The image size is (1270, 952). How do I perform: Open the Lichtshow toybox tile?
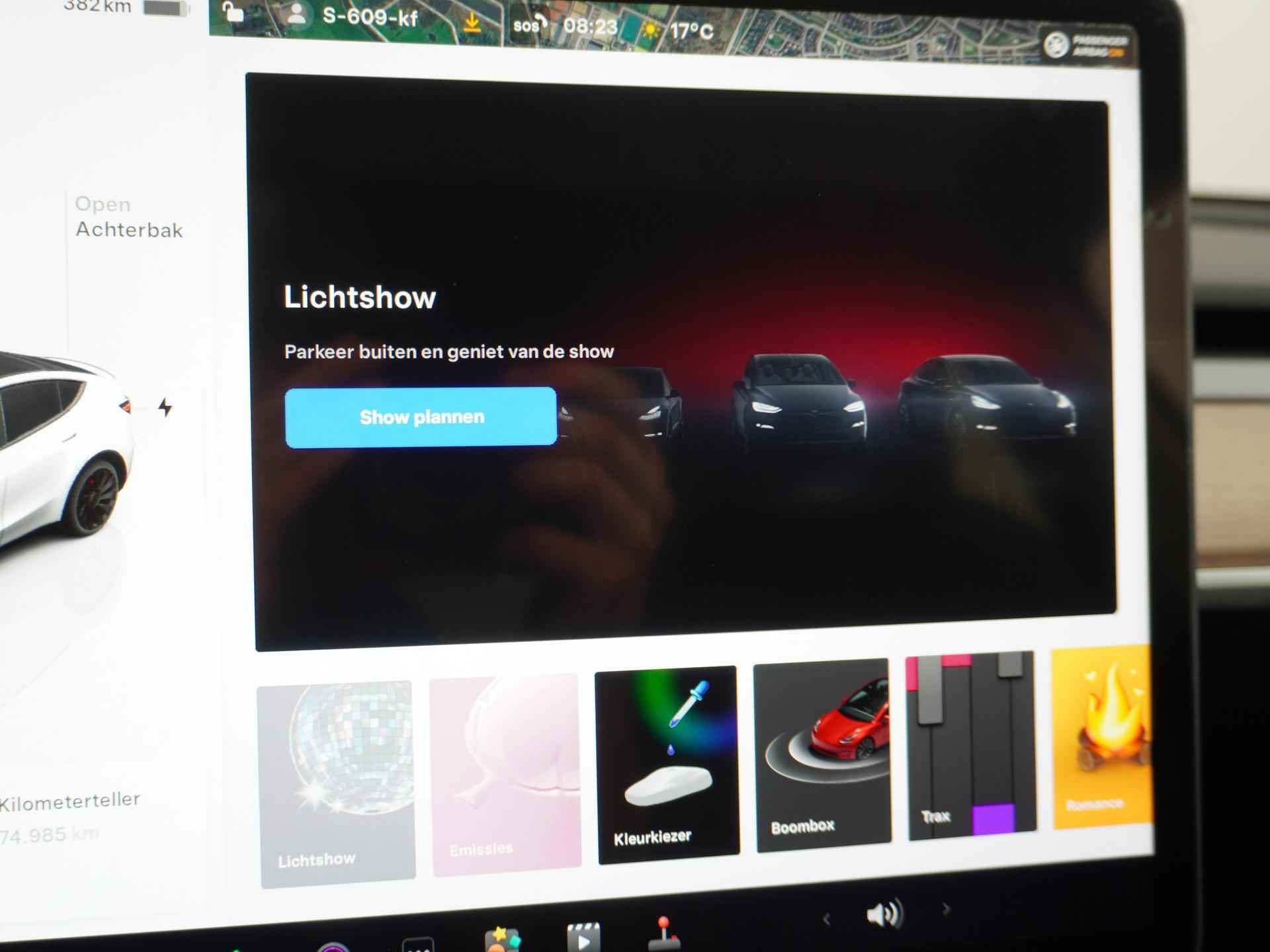337,784
